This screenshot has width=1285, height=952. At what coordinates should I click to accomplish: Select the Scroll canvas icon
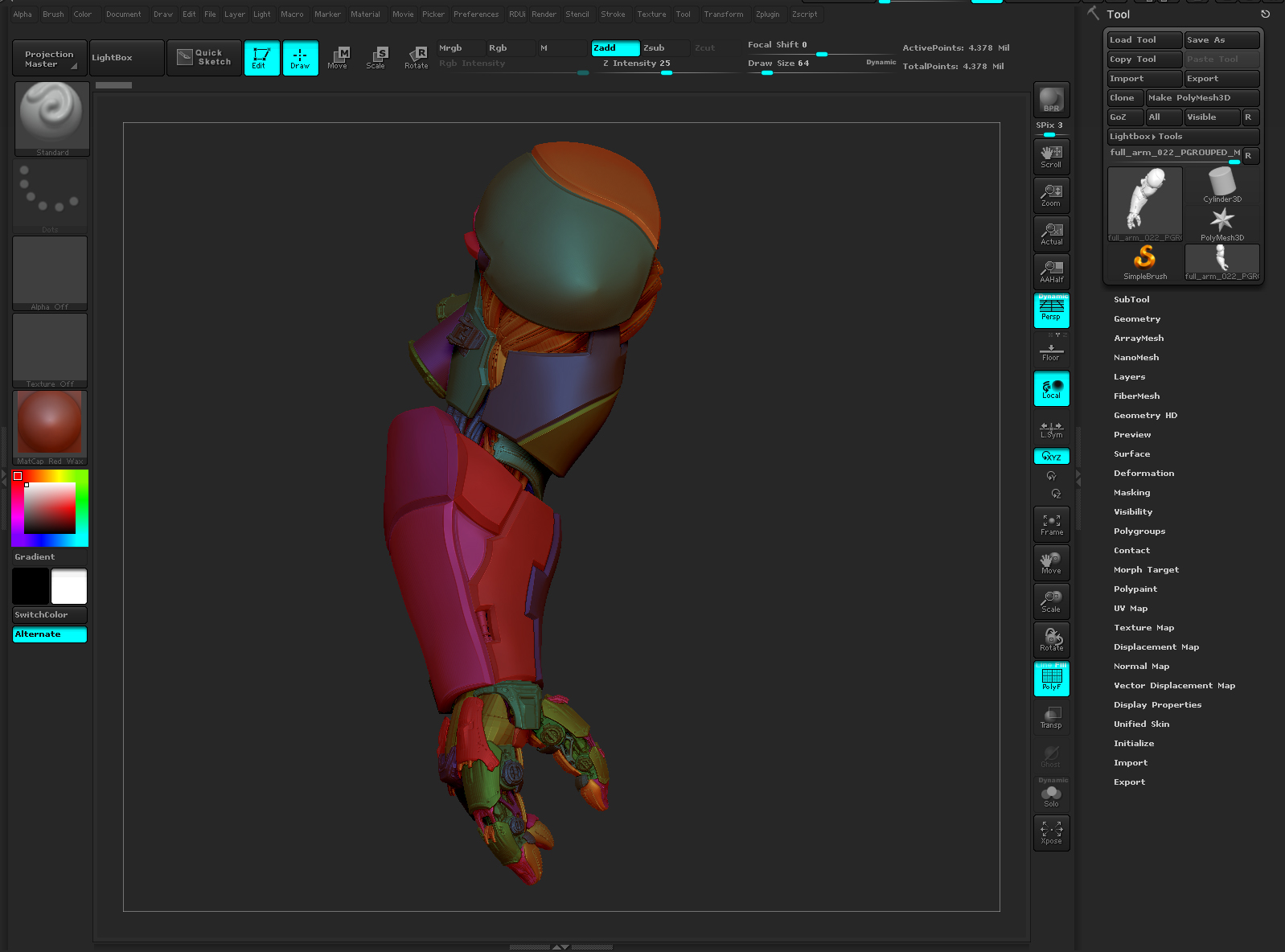coord(1051,156)
